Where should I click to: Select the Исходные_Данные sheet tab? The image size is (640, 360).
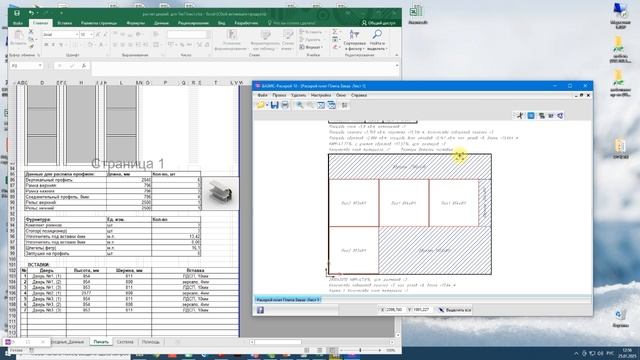pyautogui.click(x=68, y=342)
